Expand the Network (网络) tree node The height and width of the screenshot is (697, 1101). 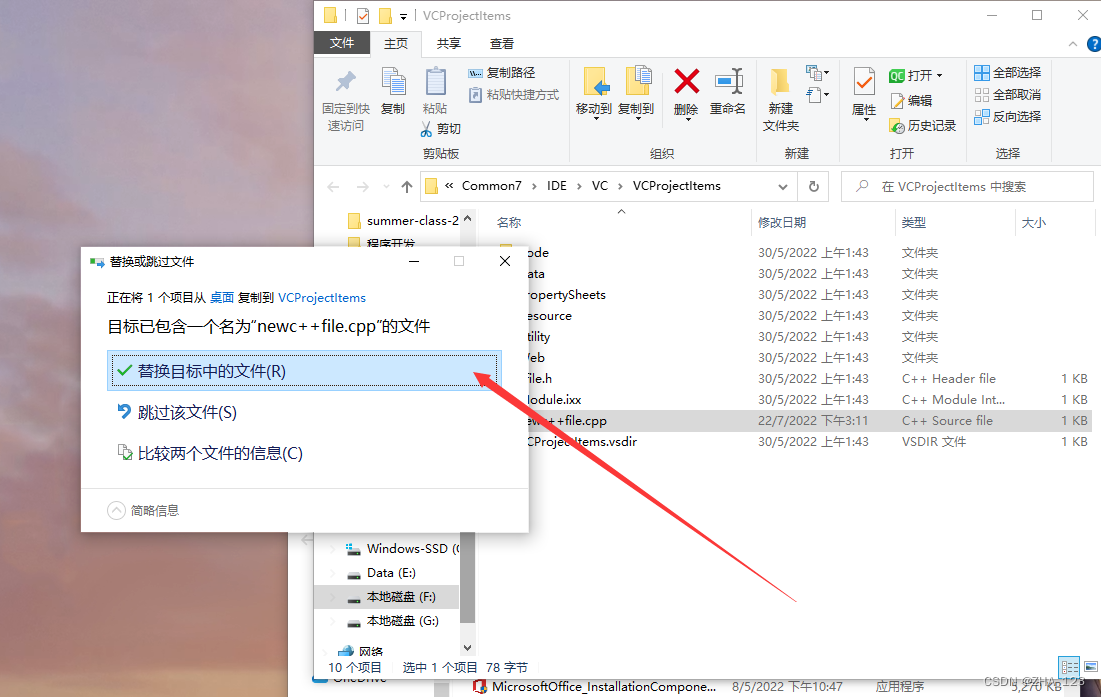(325, 651)
